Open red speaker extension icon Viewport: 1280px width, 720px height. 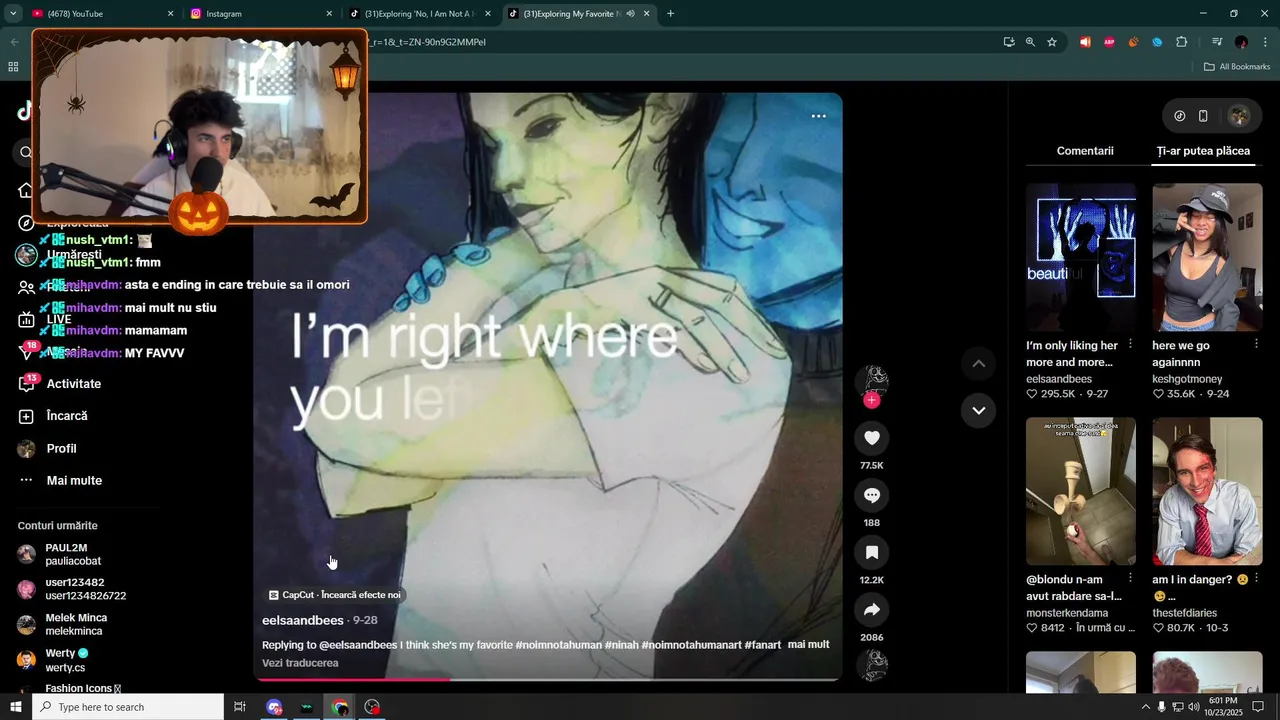[x=1085, y=42]
